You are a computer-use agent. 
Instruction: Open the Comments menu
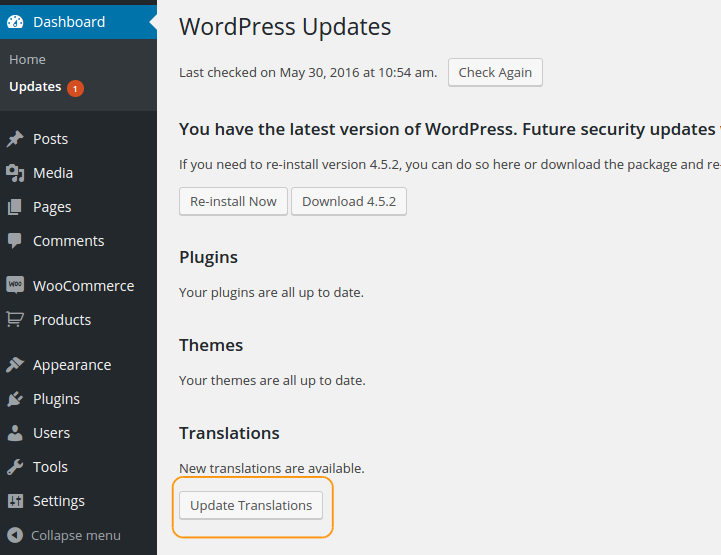point(69,241)
